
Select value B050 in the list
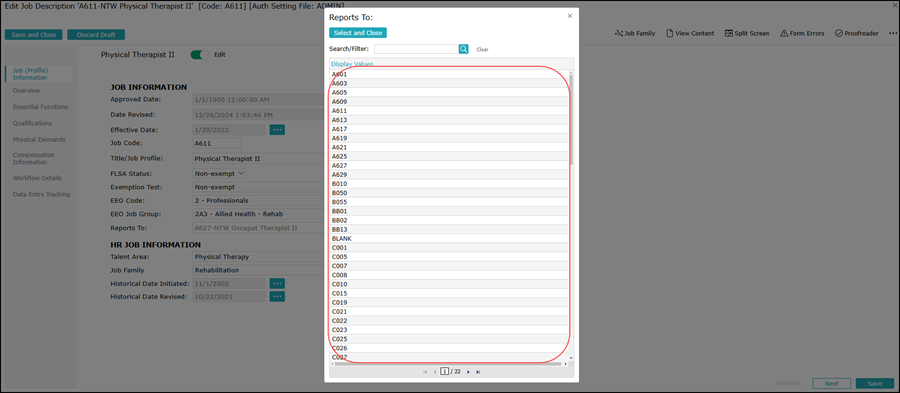449,193
